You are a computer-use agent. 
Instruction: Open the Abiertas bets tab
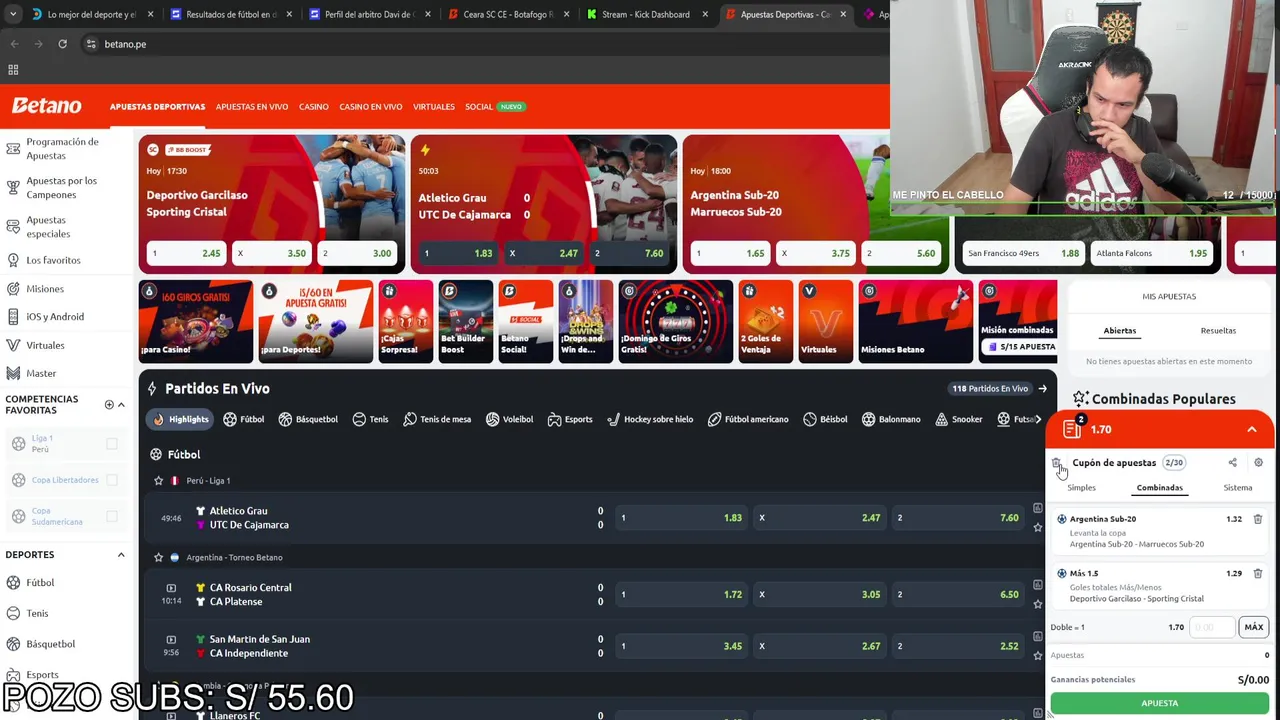click(x=1119, y=331)
